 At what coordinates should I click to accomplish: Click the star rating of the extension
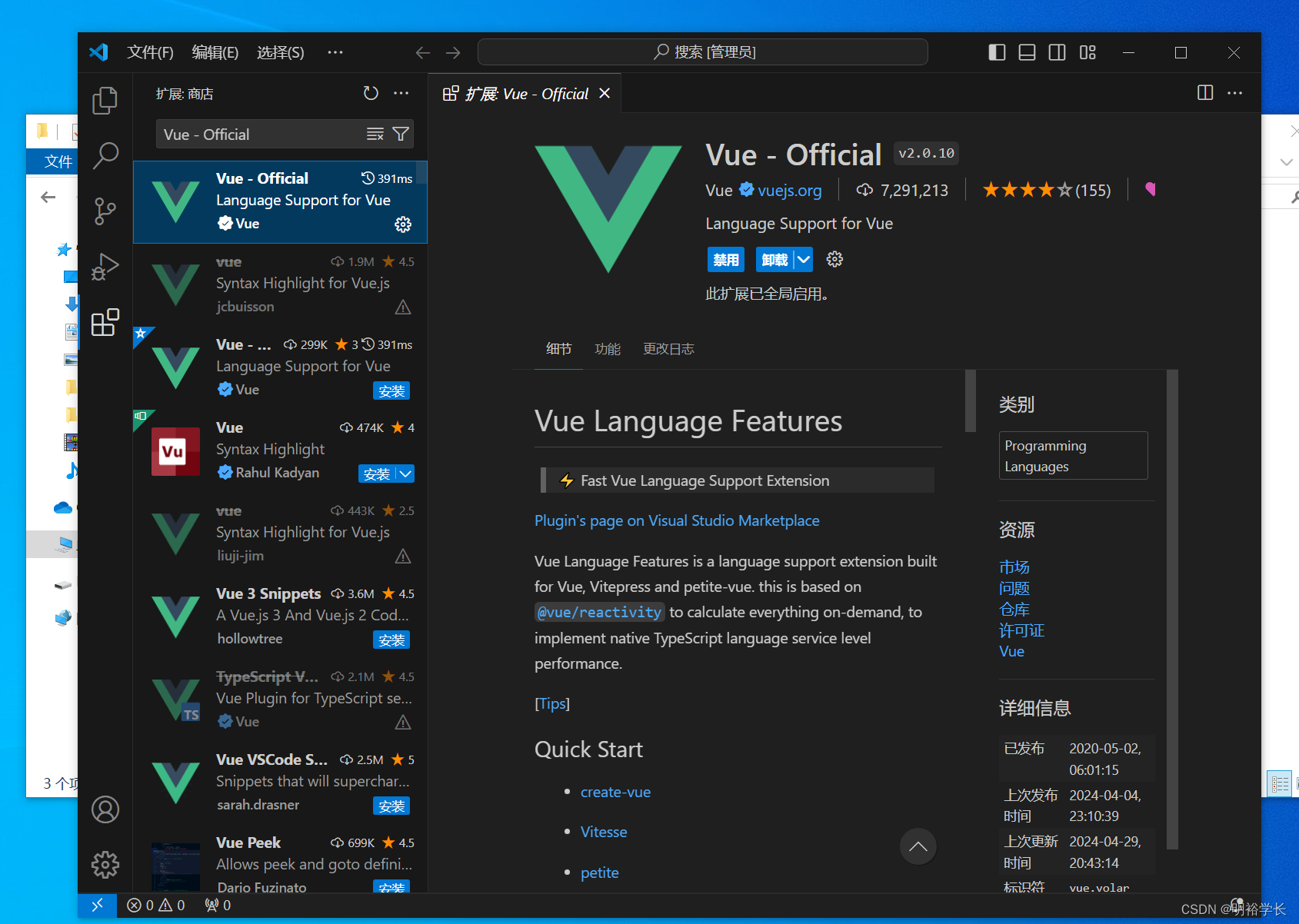(1046, 190)
